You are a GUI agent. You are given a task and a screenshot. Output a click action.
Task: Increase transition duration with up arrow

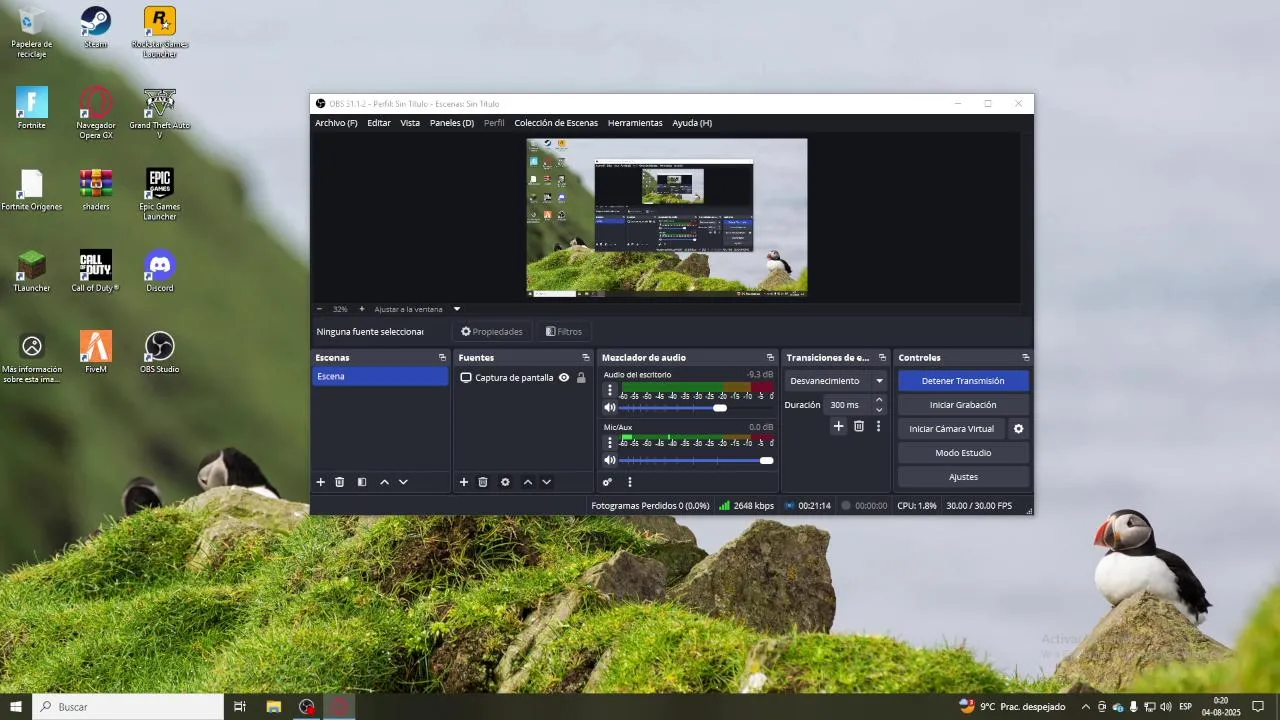[879, 400]
